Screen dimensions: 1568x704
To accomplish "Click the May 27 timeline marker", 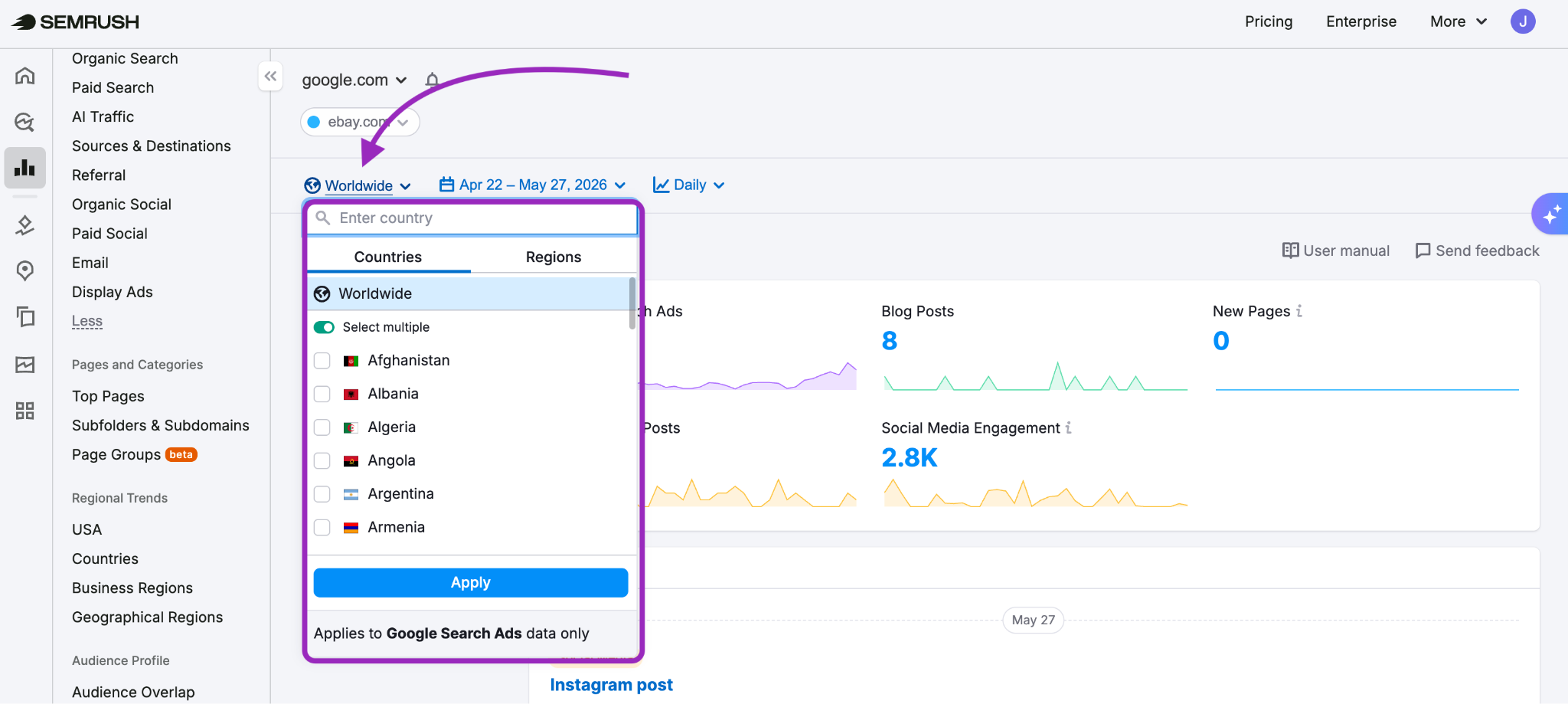I will (1034, 620).
